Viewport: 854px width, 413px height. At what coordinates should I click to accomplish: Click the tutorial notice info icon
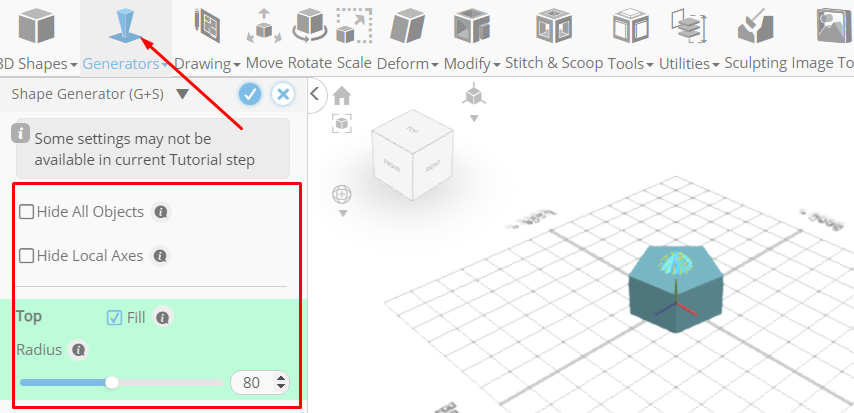(x=21, y=133)
